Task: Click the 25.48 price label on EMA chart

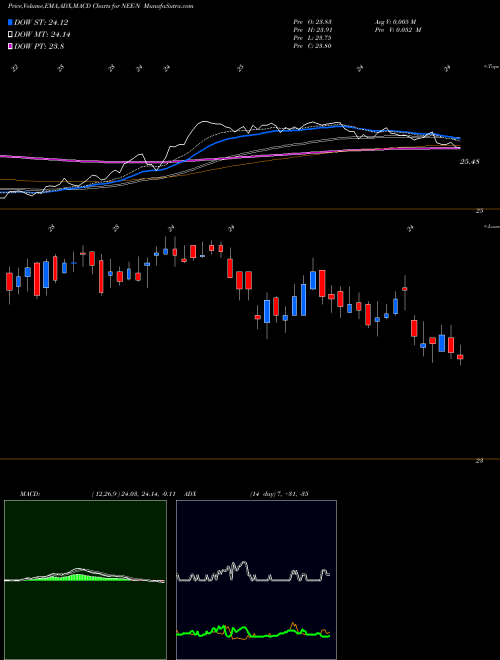Action: point(470,162)
